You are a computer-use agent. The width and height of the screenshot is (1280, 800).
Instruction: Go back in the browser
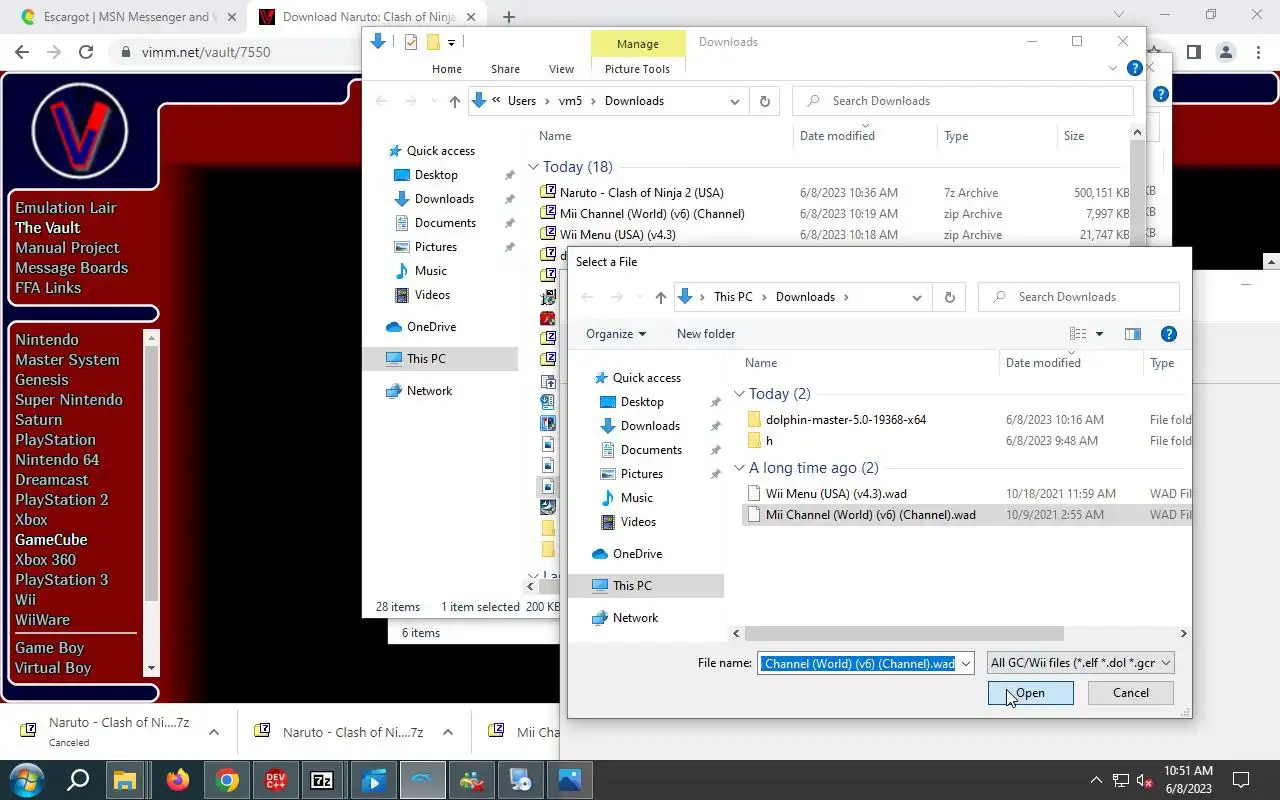point(22,52)
